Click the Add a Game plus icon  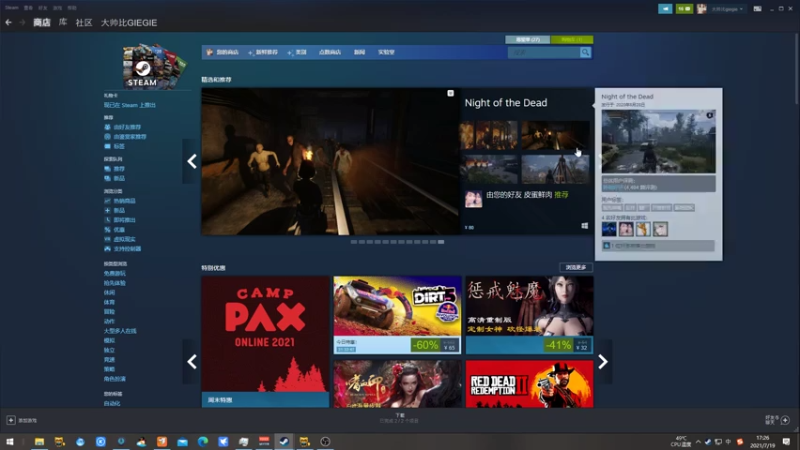[x=11, y=420]
